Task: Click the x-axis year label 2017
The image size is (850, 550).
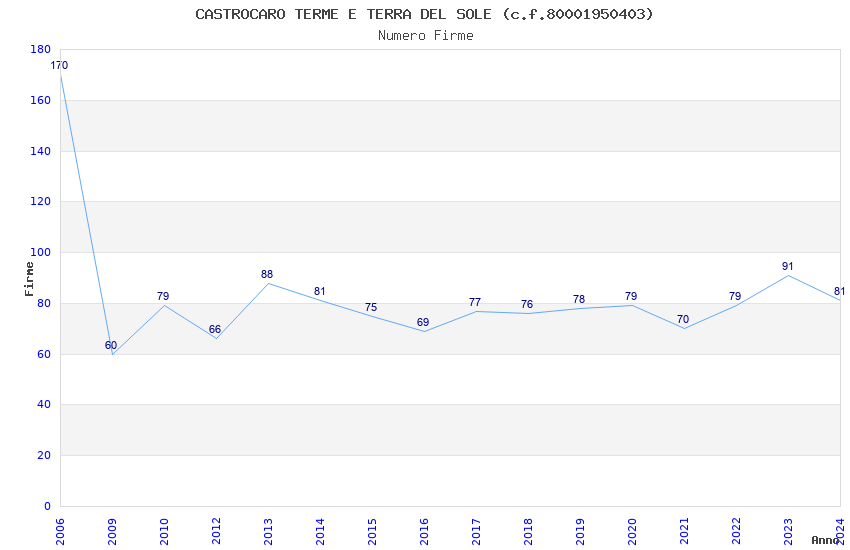Action: click(x=476, y=532)
